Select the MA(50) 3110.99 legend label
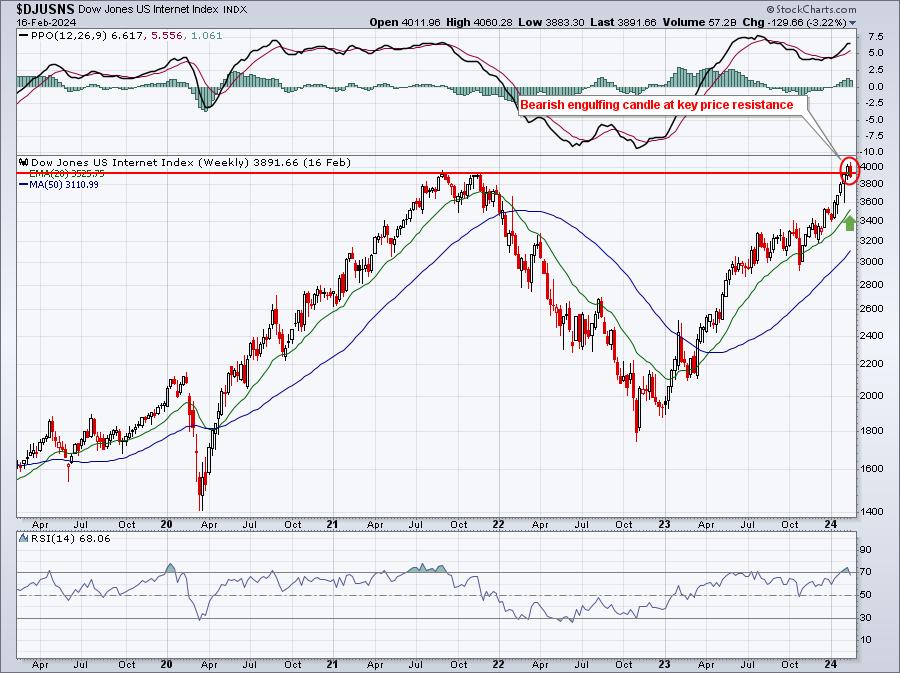The width and height of the screenshot is (900, 673). [64, 184]
